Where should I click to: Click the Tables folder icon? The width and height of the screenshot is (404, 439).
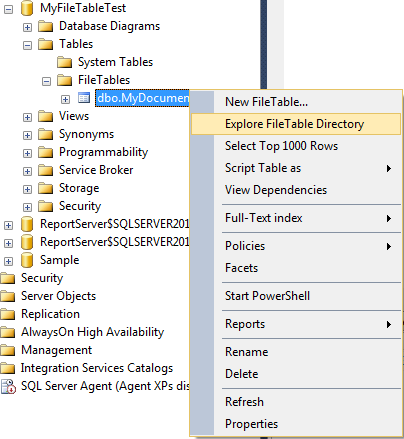click(46, 44)
